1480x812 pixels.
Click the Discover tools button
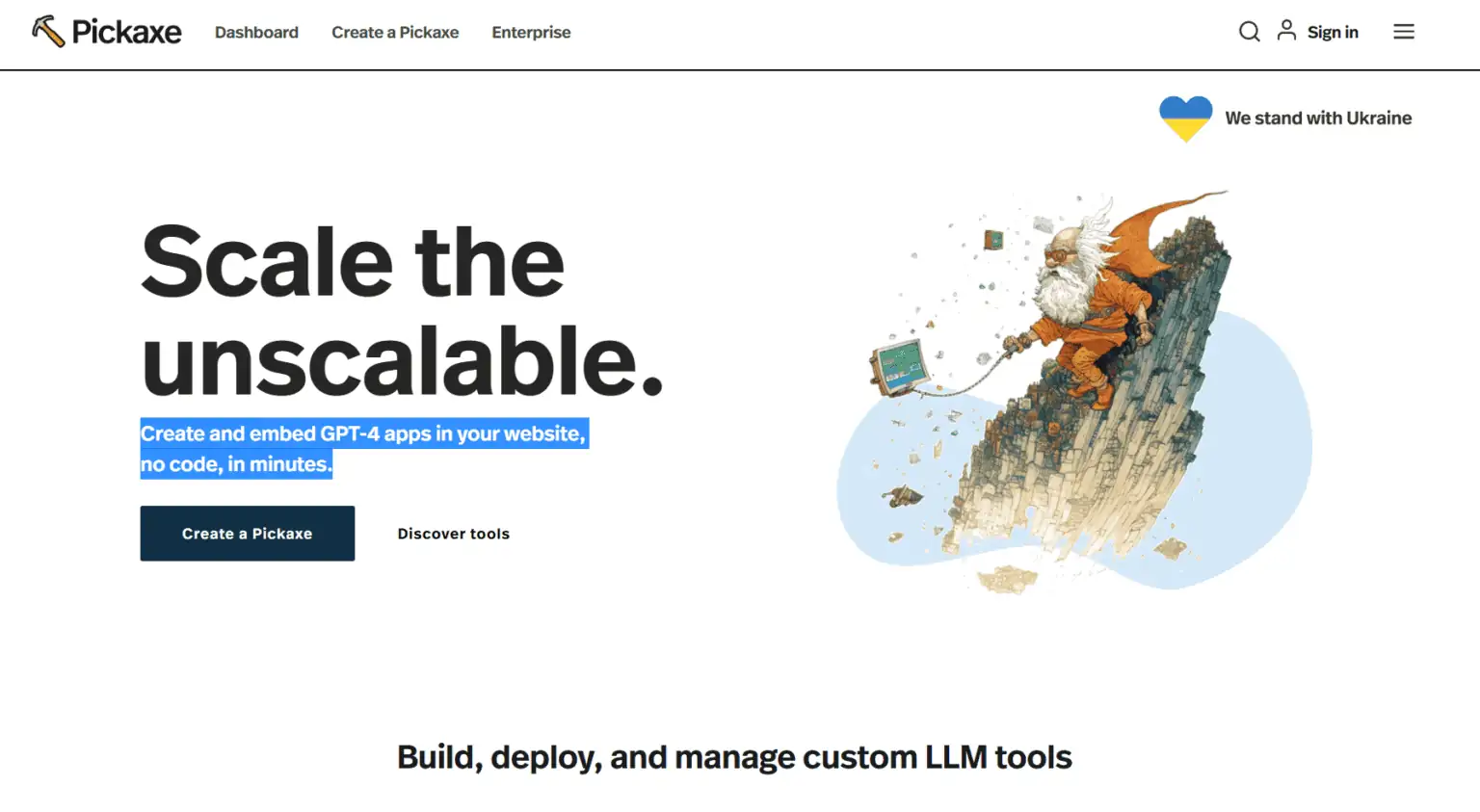(x=454, y=534)
